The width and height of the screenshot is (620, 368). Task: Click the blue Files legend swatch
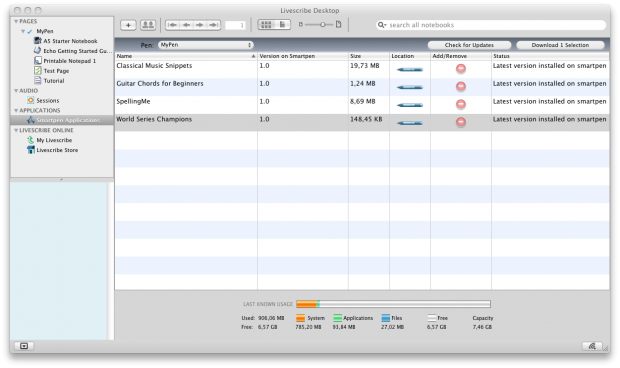[386, 318]
